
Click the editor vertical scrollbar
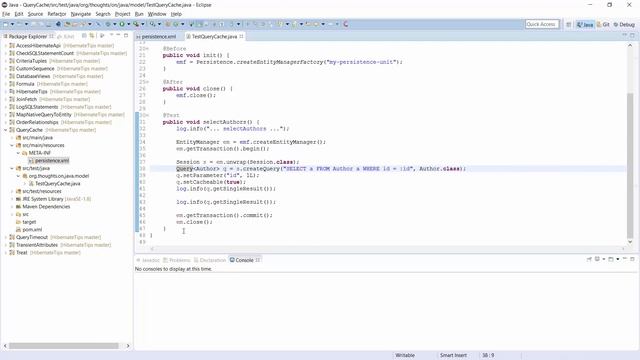click(630, 165)
